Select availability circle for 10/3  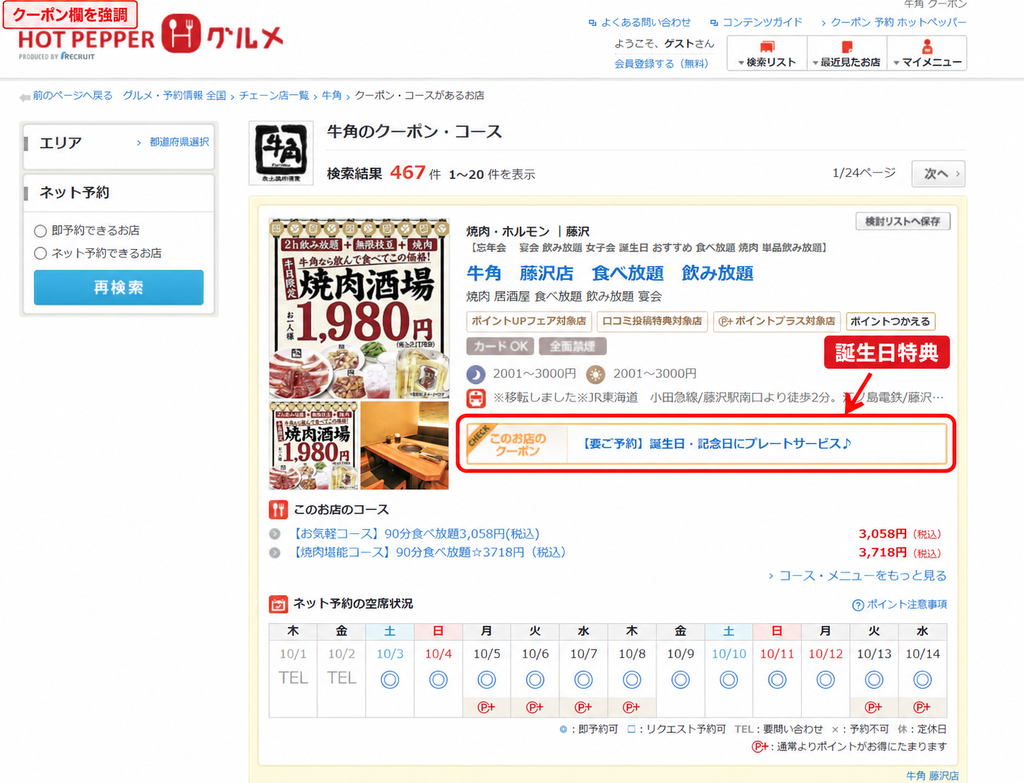[390, 680]
